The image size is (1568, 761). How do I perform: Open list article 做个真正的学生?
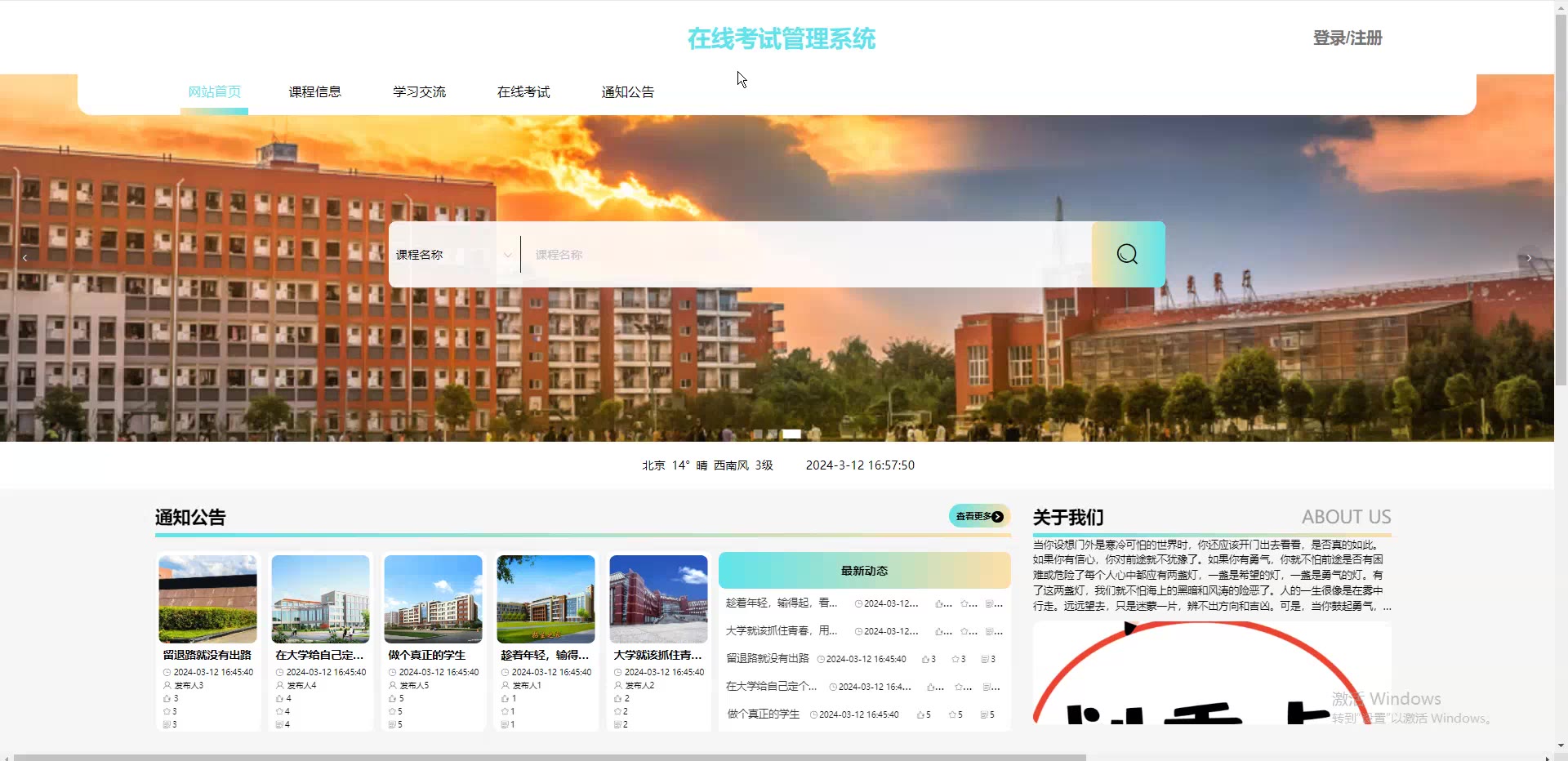click(x=763, y=714)
